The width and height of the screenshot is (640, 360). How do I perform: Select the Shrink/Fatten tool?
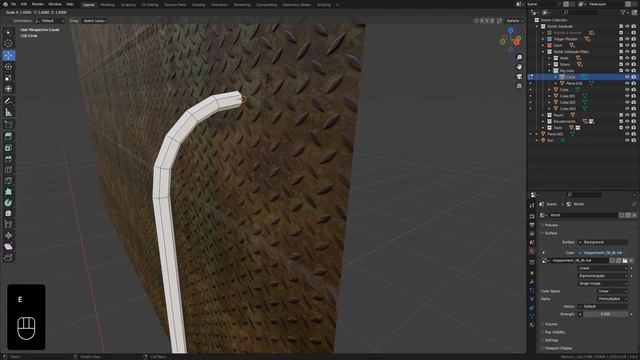(9, 236)
